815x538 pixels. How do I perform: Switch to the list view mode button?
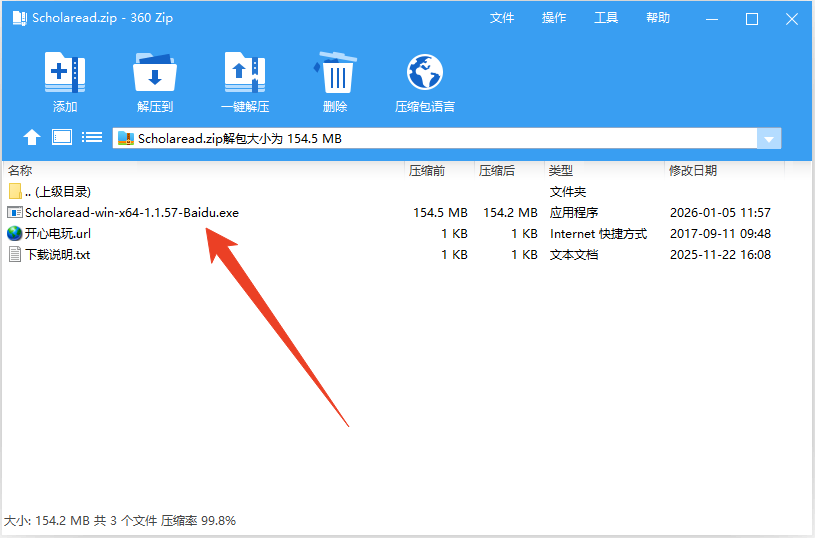click(92, 137)
